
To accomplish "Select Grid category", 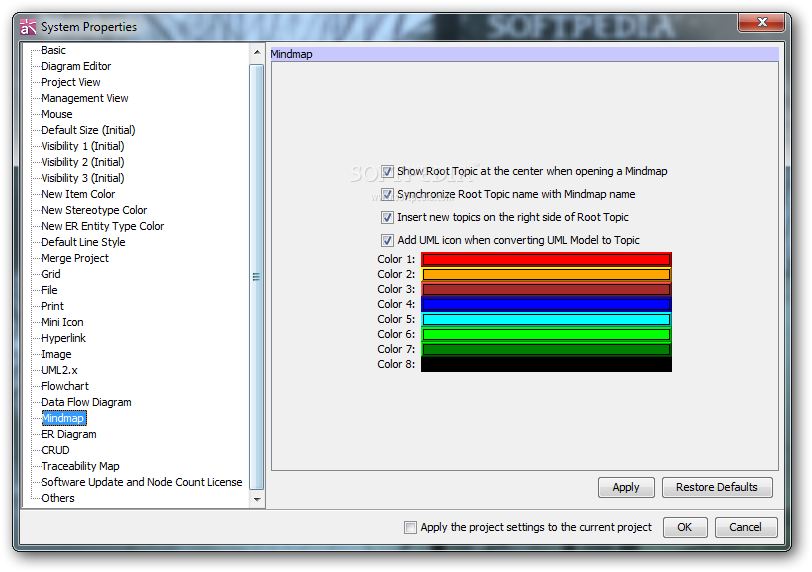I will [51, 274].
